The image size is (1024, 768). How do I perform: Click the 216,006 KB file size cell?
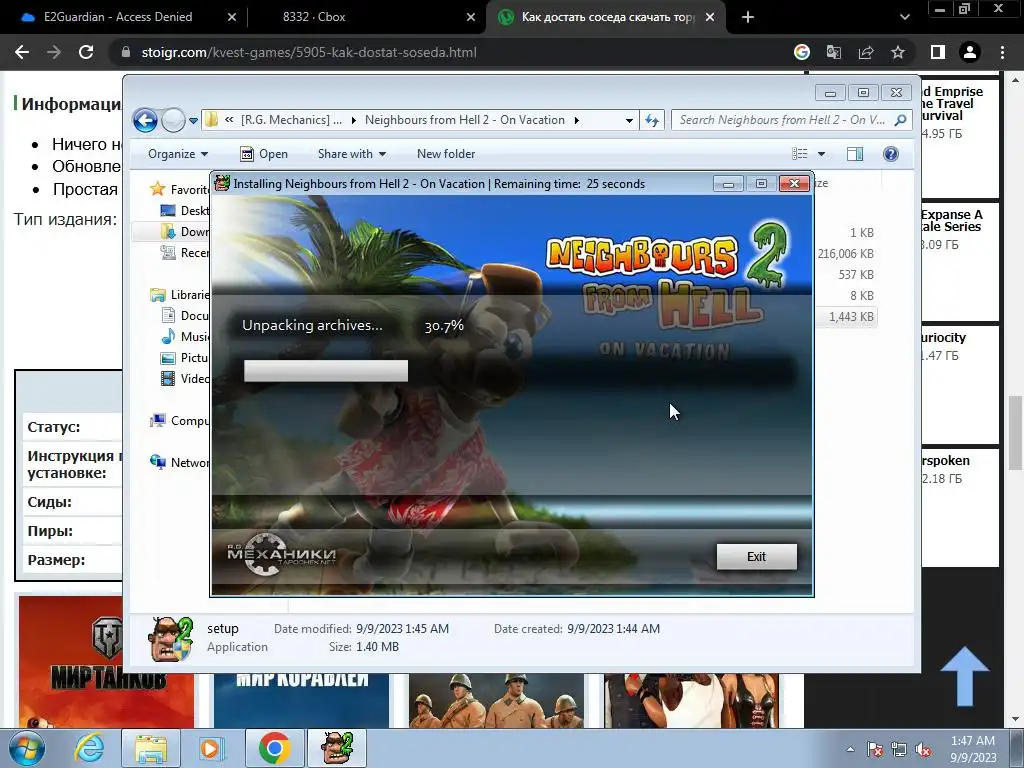coord(846,253)
